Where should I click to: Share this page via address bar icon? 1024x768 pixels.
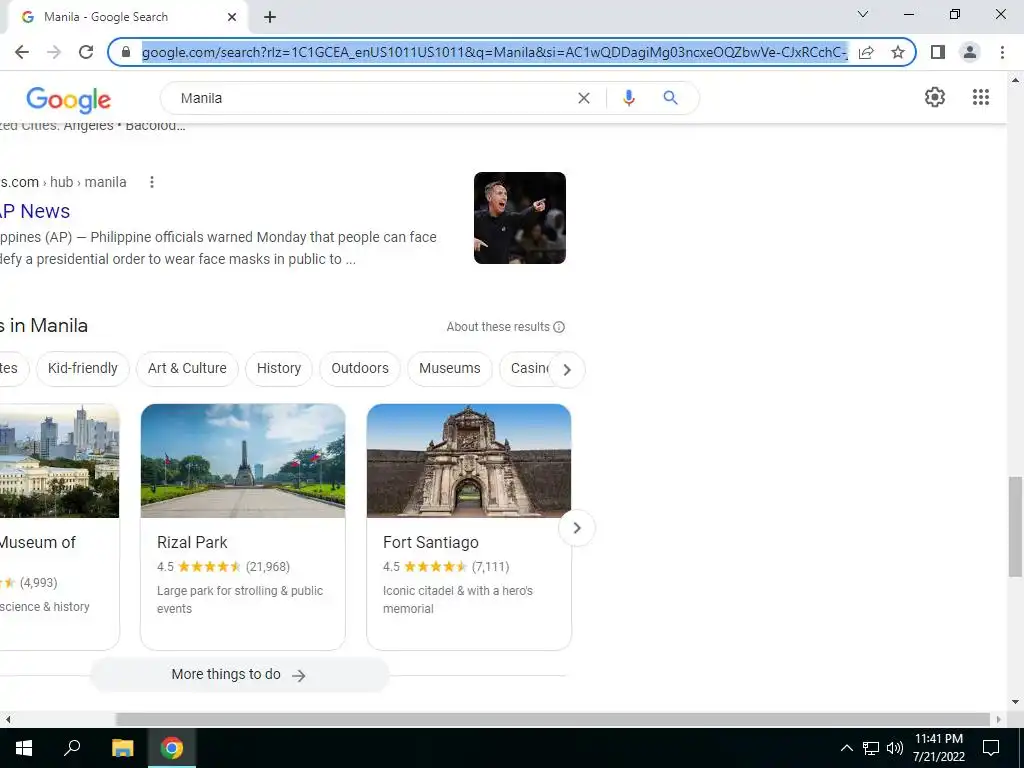(866, 52)
